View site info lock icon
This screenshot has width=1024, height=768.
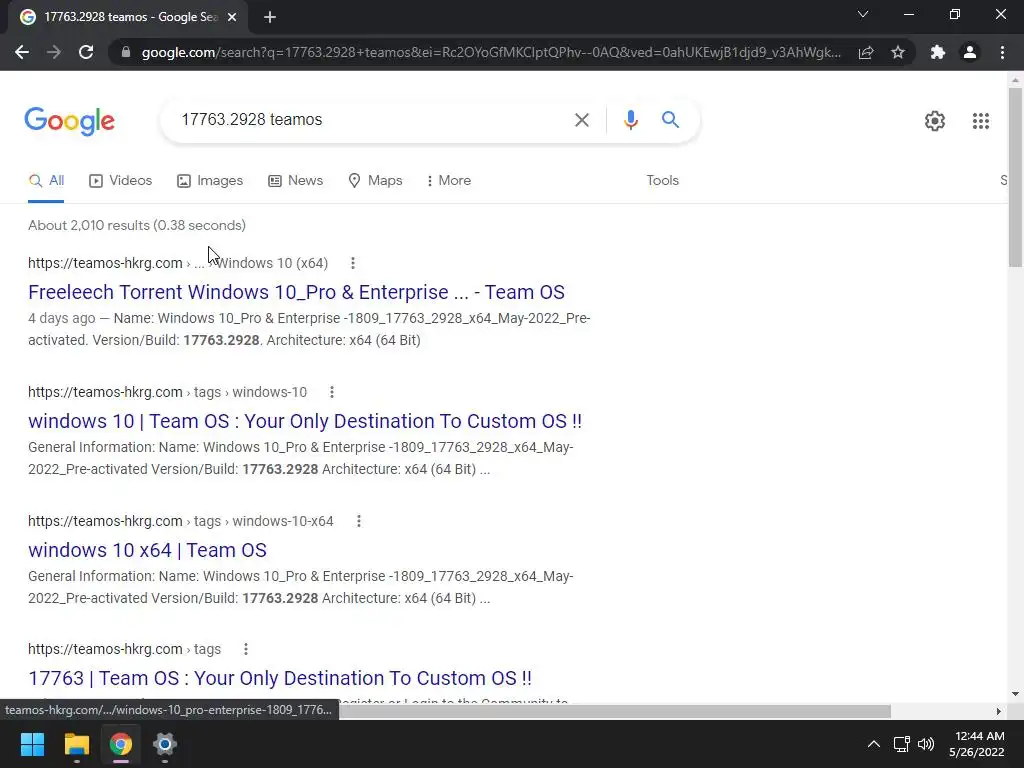[126, 52]
